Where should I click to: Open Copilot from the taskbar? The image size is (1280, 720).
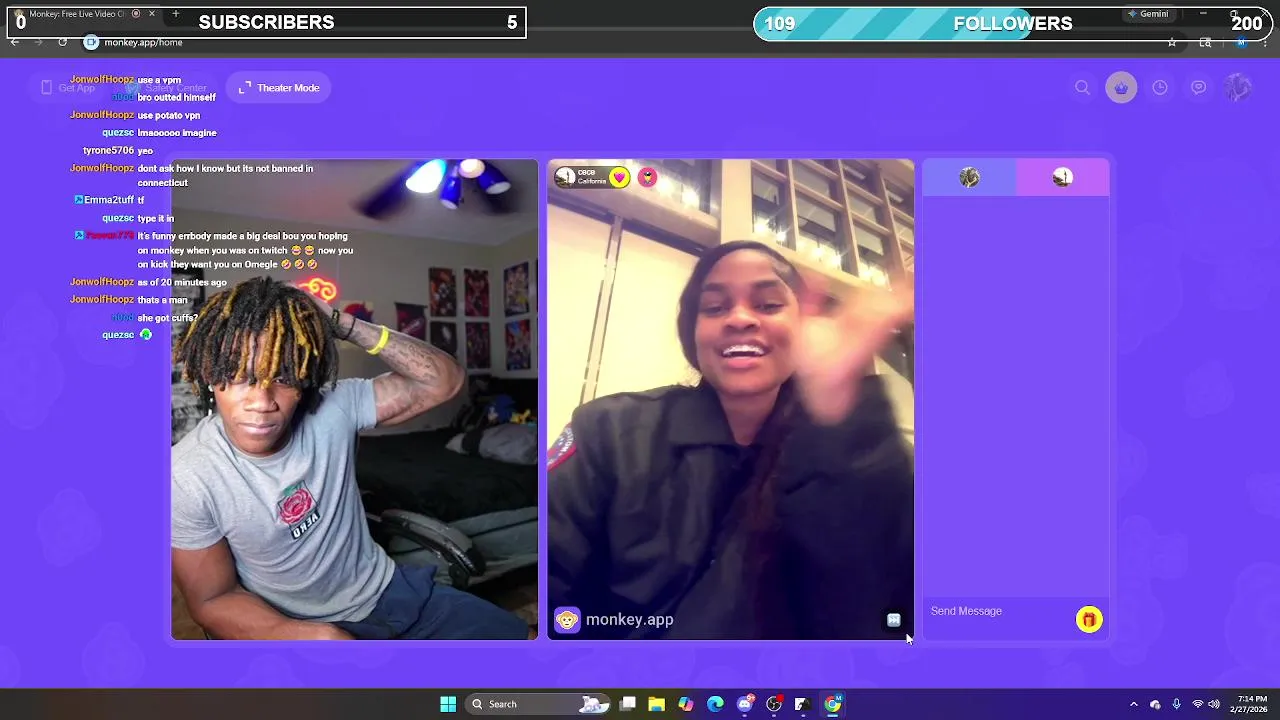coord(686,704)
